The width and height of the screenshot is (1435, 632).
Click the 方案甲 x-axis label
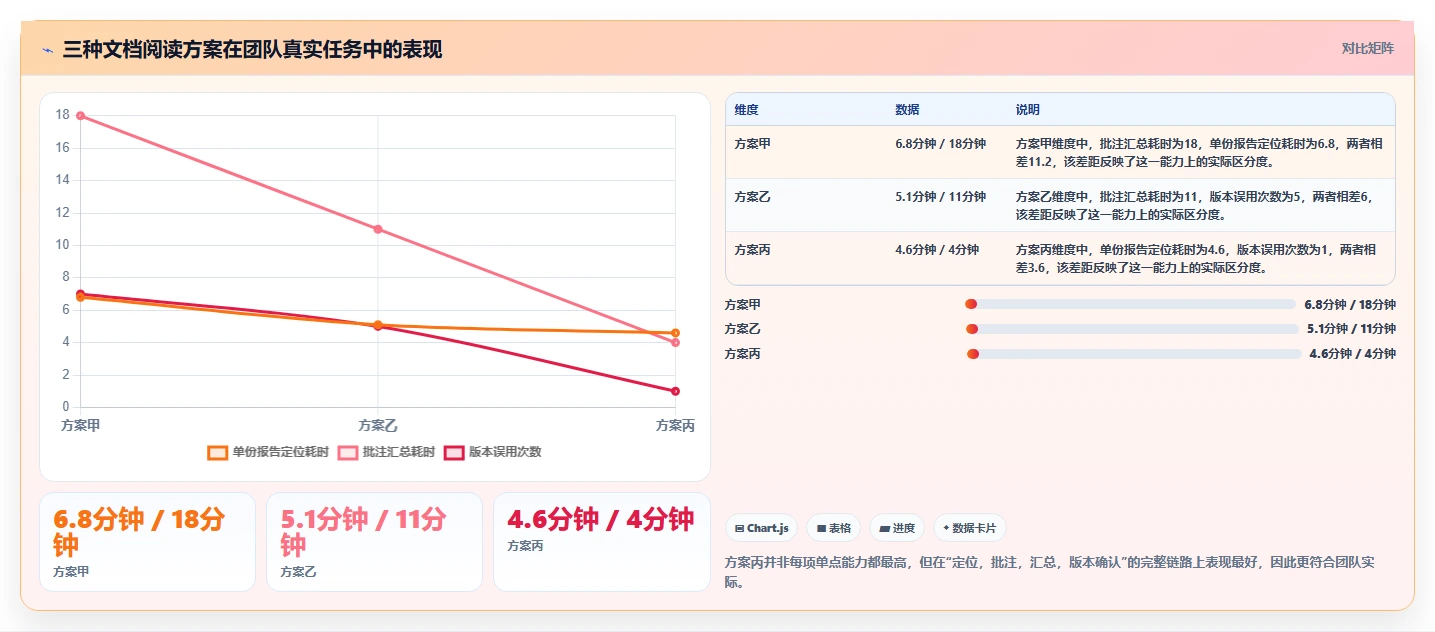80,425
